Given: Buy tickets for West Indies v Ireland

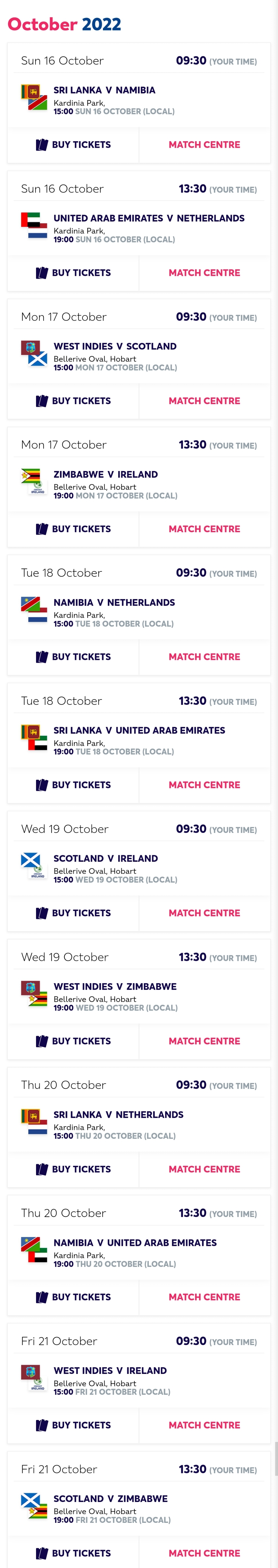Looking at the screenshot, I should tap(73, 1425).
